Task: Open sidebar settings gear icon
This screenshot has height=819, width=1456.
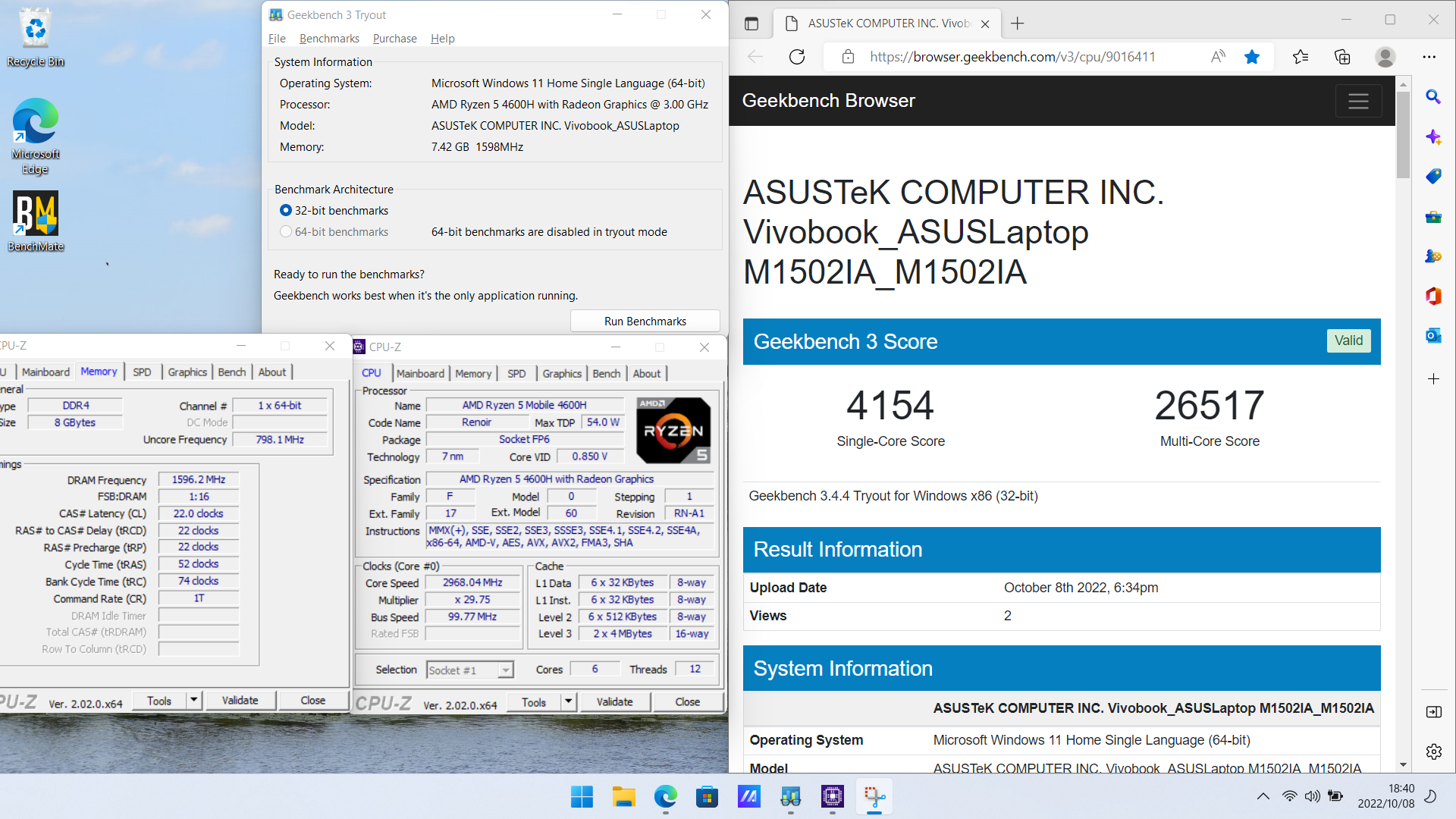Action: coord(1433,752)
